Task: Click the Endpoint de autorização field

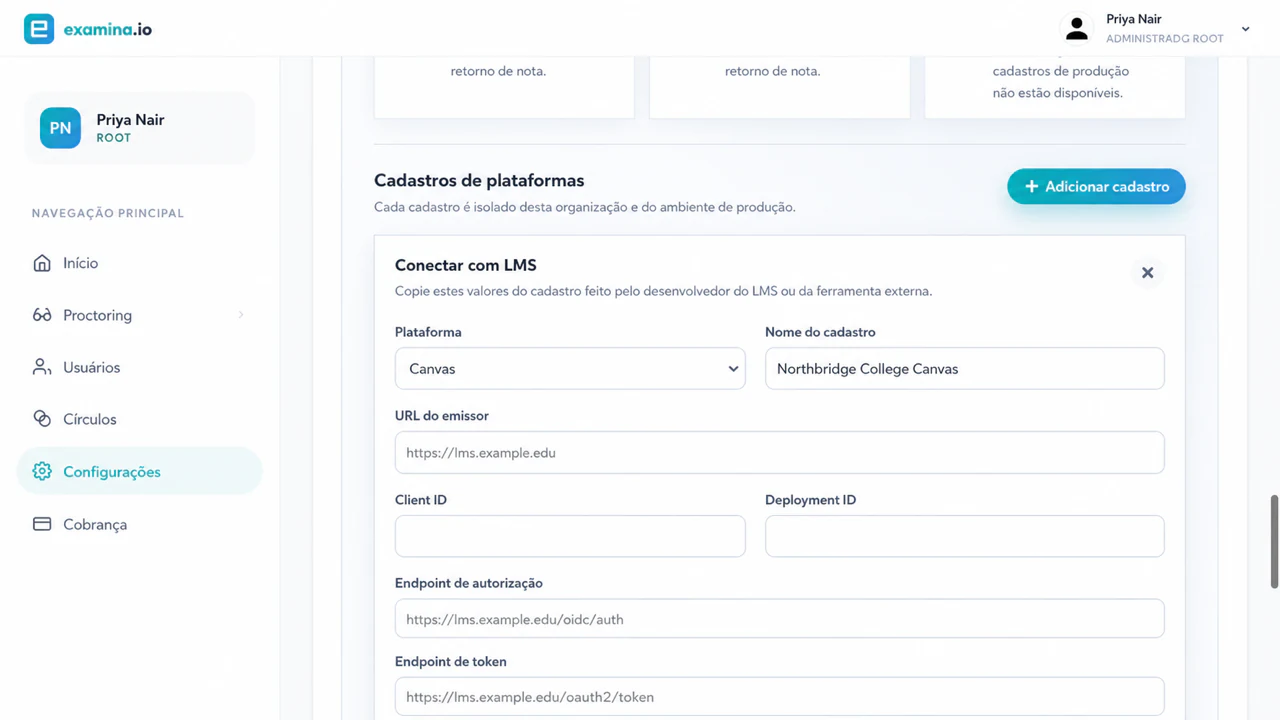Action: point(780,618)
